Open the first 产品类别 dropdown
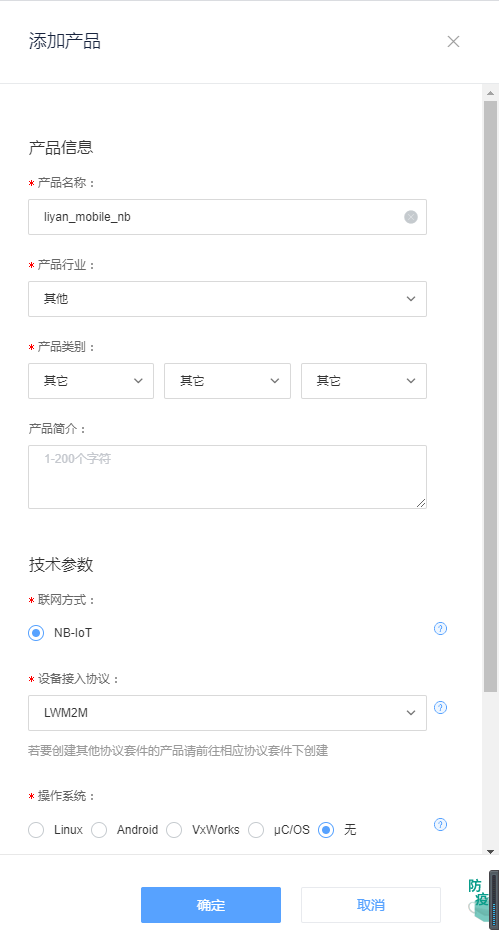This screenshot has height=937, width=499. (91, 381)
